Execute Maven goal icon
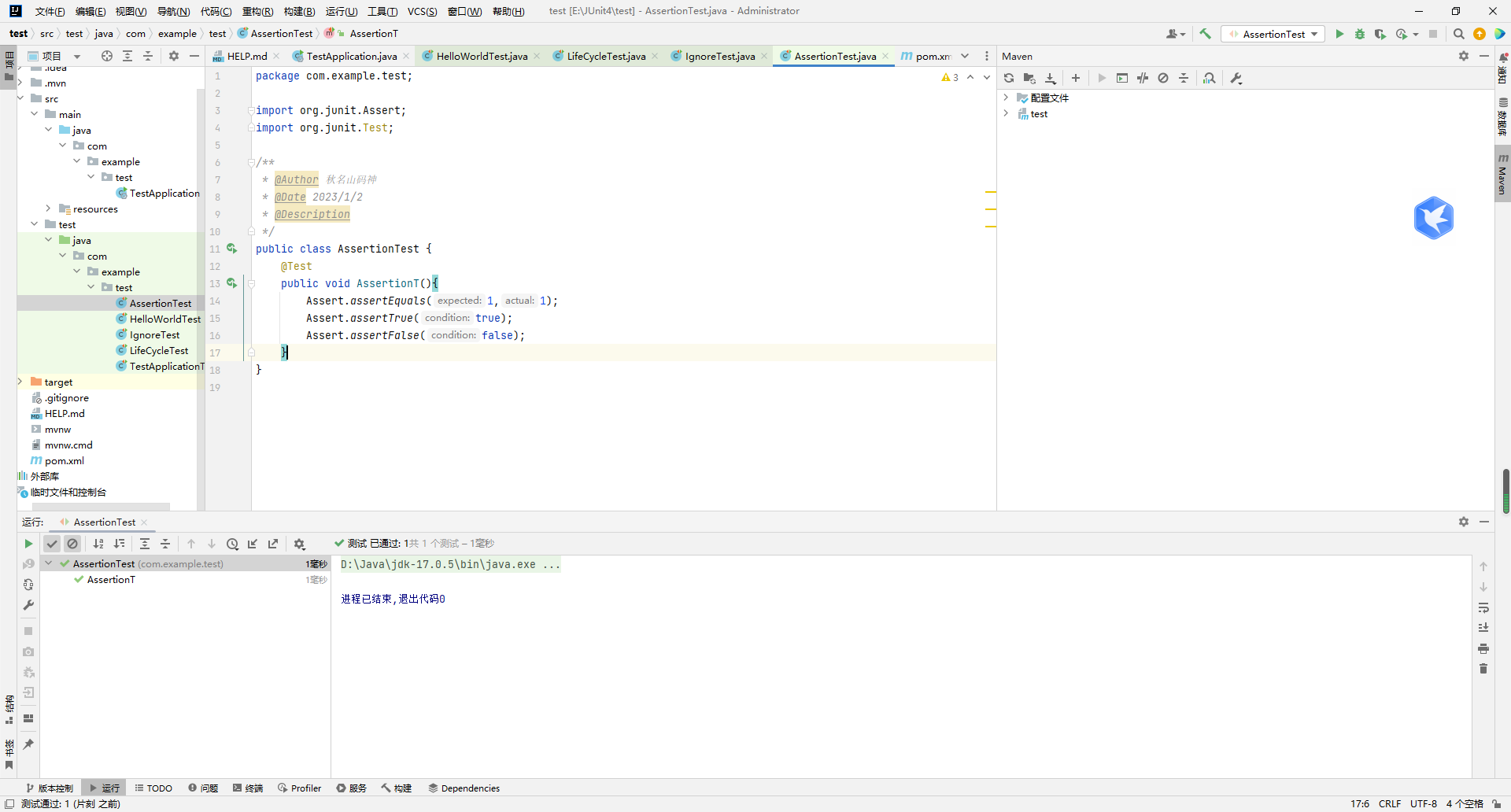This screenshot has width=1511, height=812. [x=1122, y=78]
